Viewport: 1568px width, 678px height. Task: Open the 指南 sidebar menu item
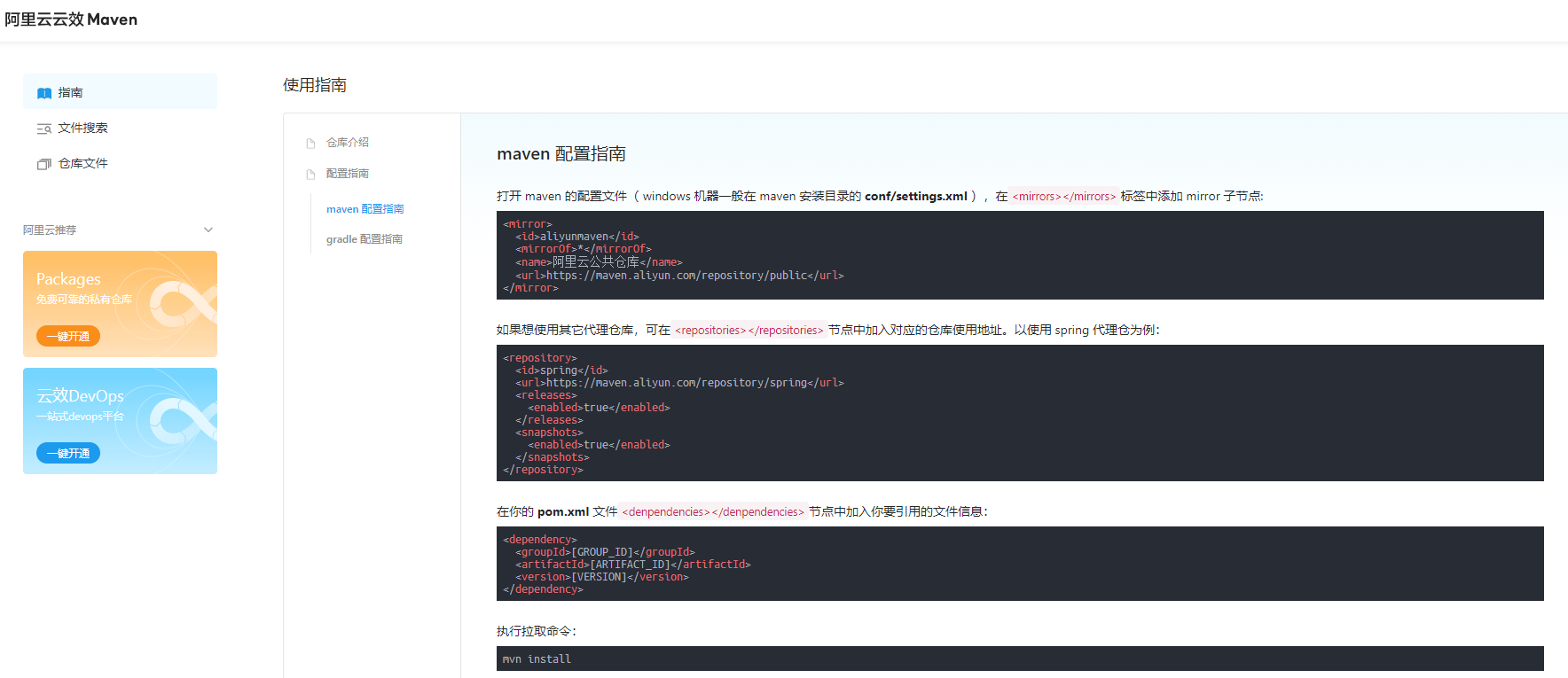[x=120, y=91]
